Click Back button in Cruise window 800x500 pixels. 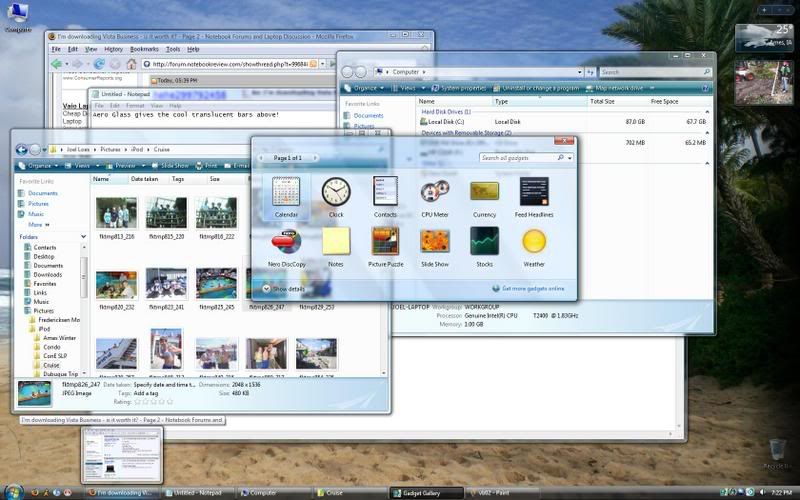[21, 149]
